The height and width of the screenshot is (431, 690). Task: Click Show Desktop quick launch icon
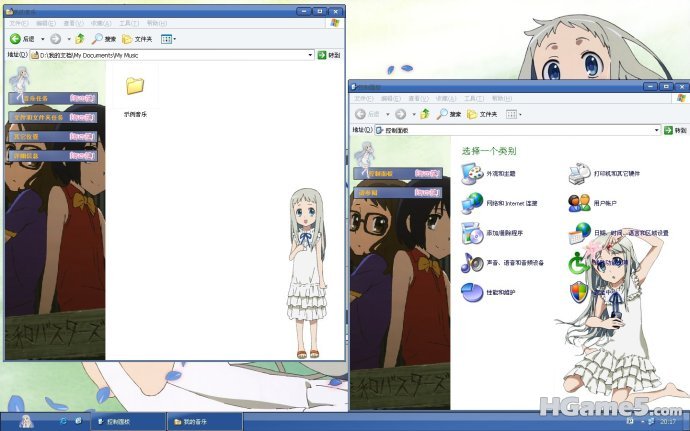click(x=78, y=421)
